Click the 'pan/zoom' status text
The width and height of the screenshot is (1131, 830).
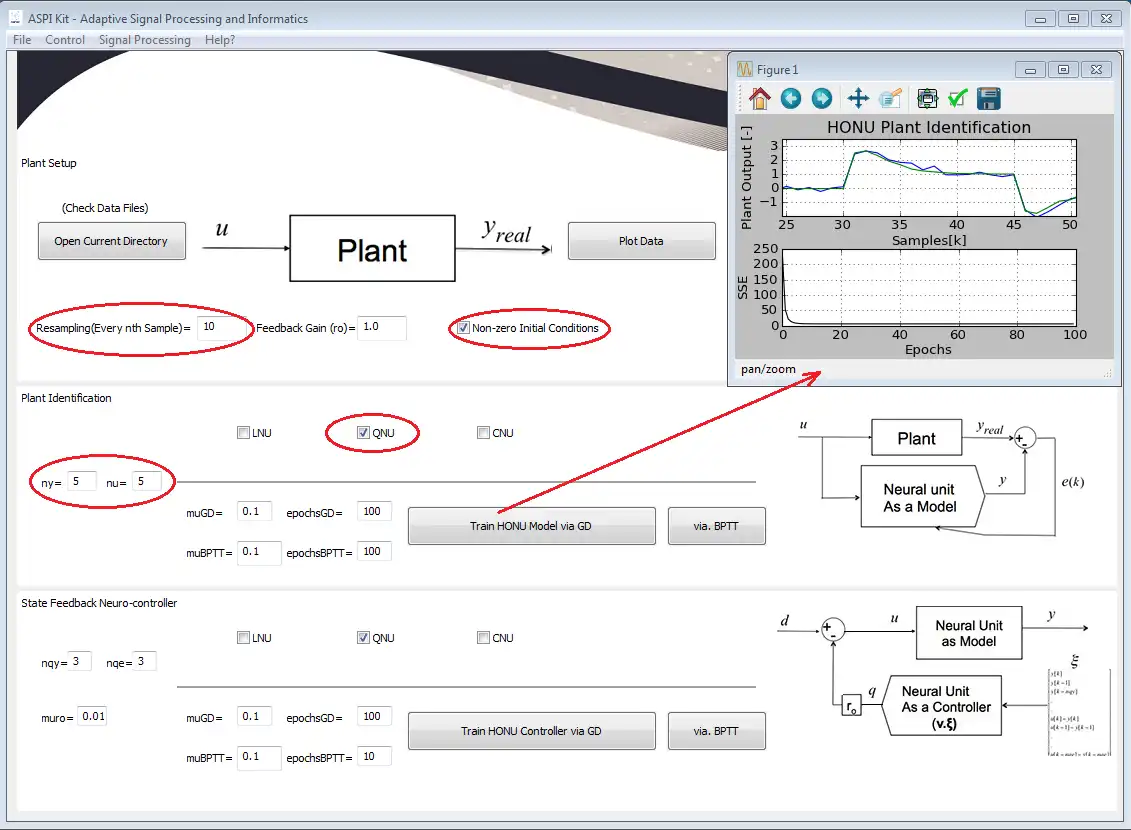[x=768, y=369]
